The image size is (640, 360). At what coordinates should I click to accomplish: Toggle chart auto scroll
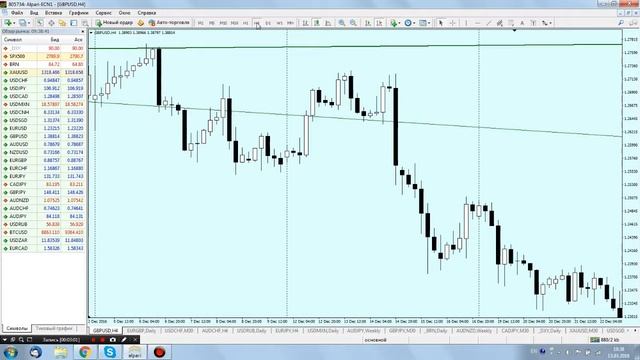[368, 23]
